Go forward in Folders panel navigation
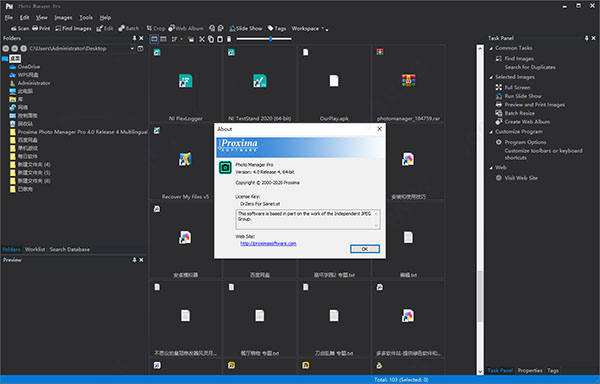This screenshot has width=600, height=384. pyautogui.click(x=15, y=49)
